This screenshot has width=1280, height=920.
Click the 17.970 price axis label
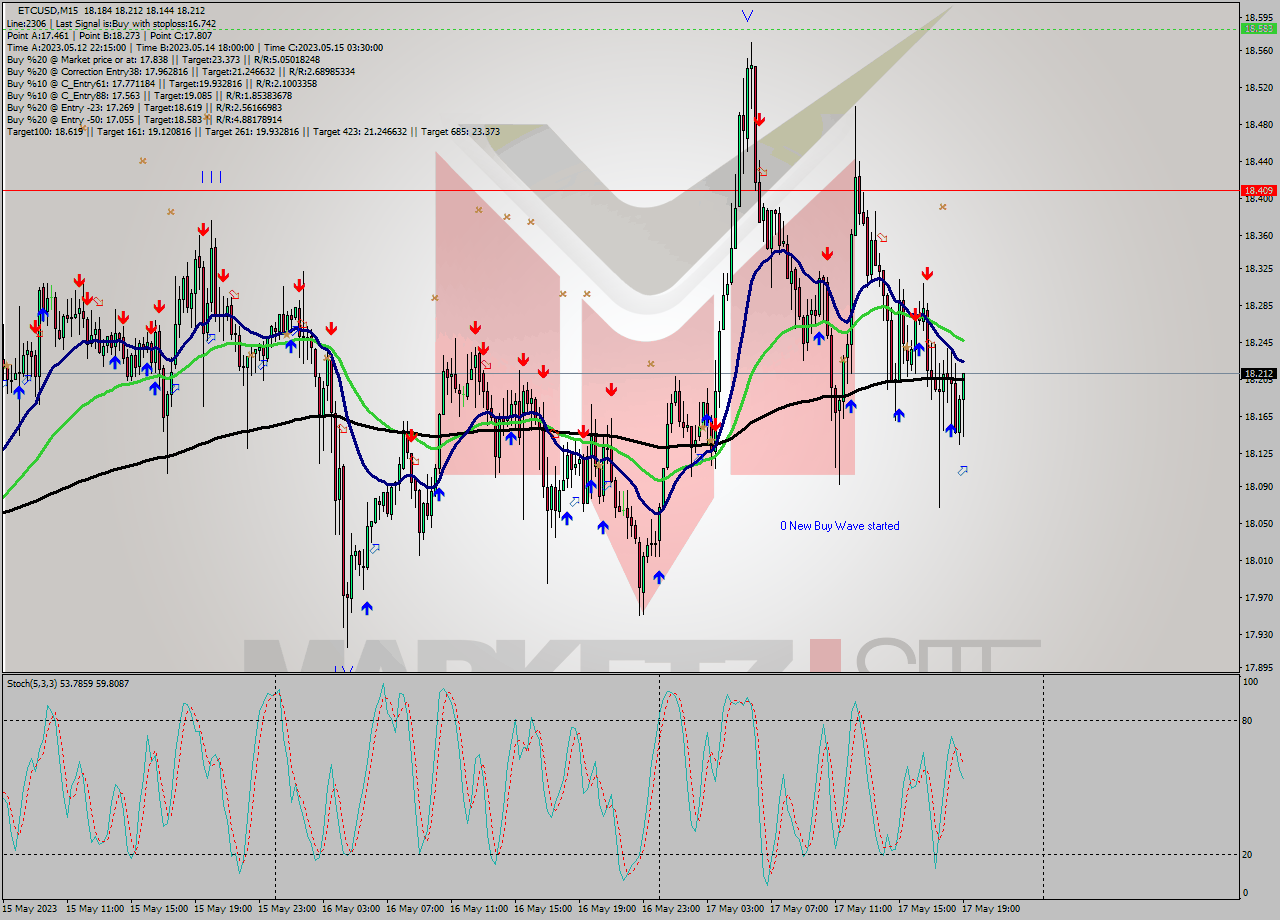[1258, 597]
